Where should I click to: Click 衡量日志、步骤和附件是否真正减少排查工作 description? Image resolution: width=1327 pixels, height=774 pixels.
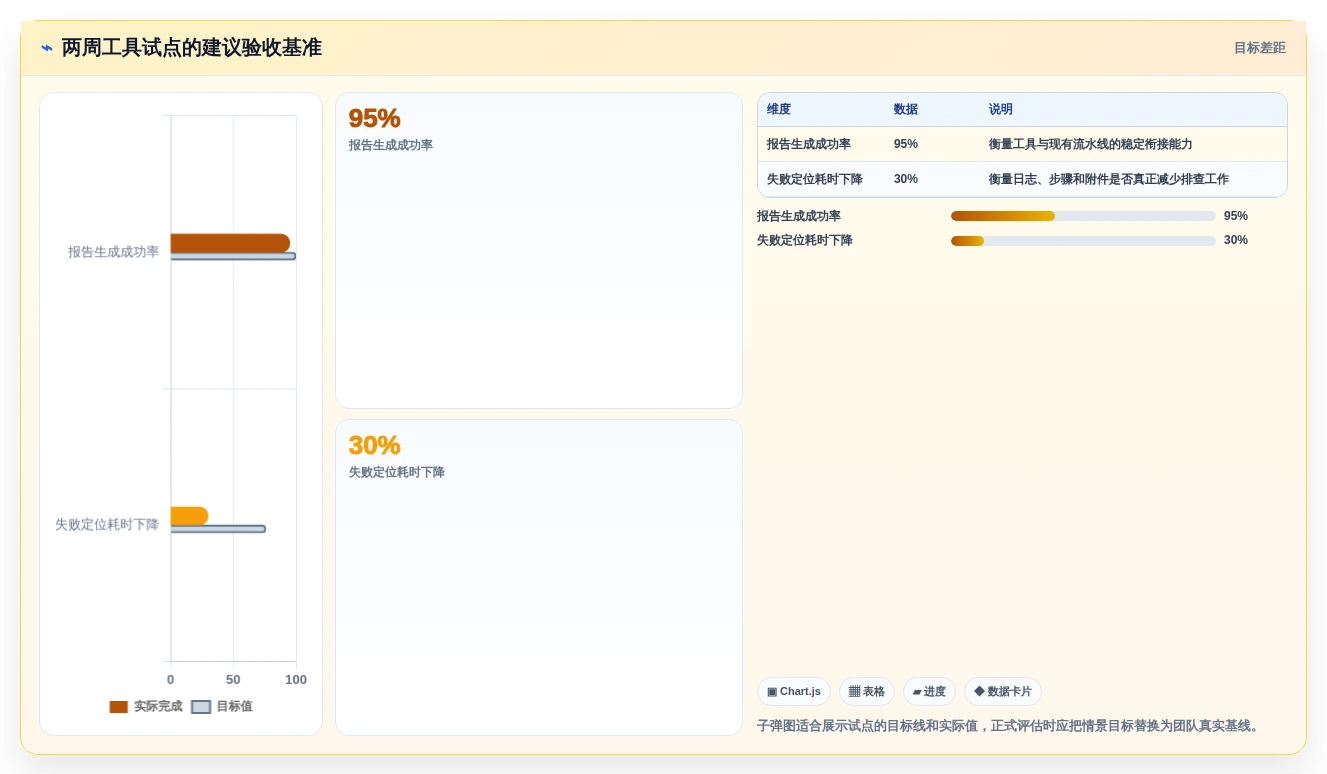(x=1109, y=179)
